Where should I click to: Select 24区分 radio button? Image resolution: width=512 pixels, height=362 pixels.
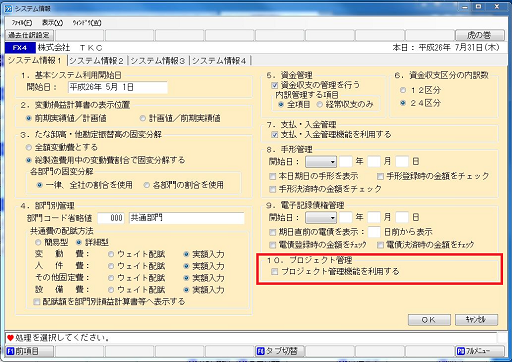(x=403, y=103)
